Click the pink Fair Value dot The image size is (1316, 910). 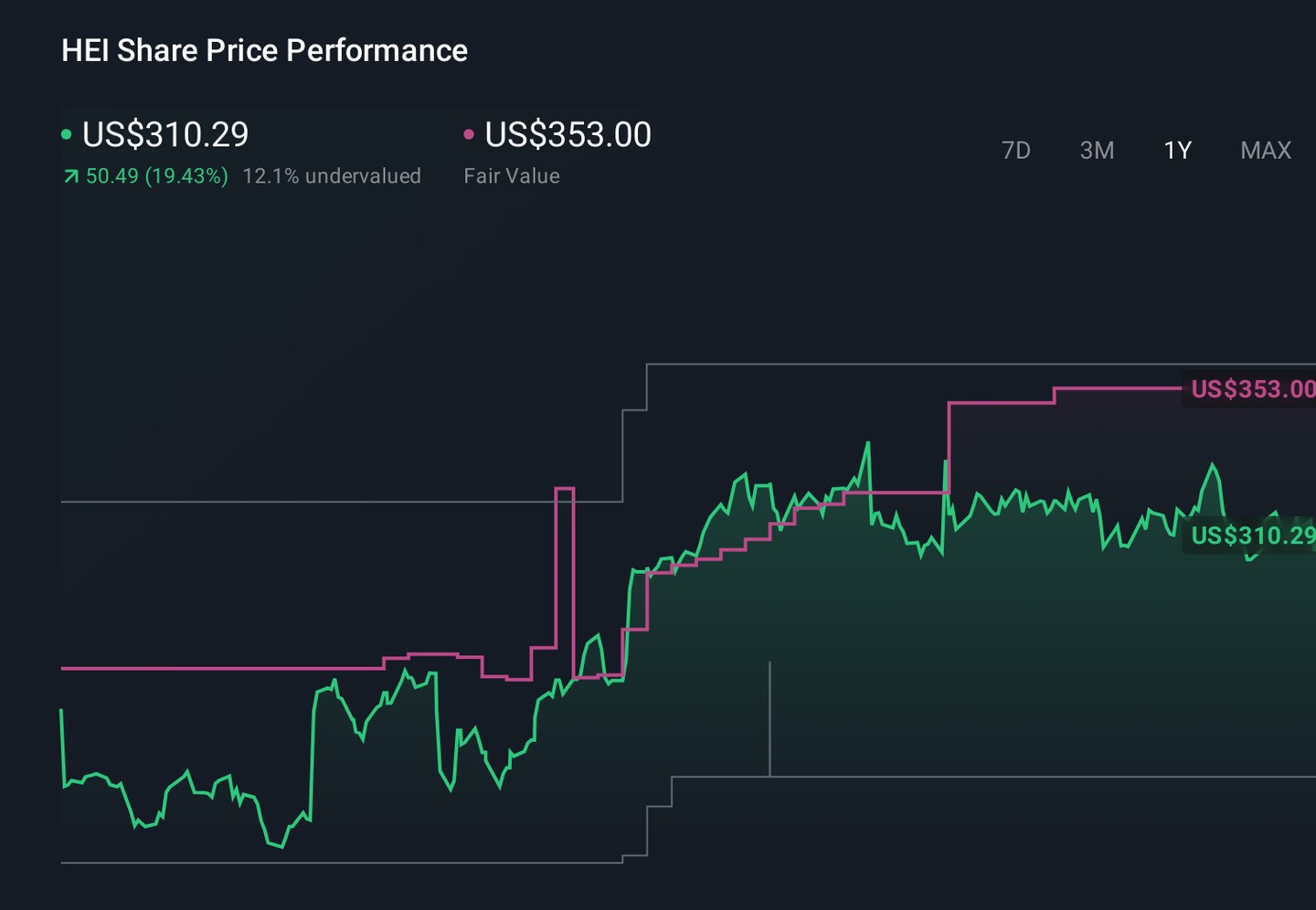(x=469, y=134)
